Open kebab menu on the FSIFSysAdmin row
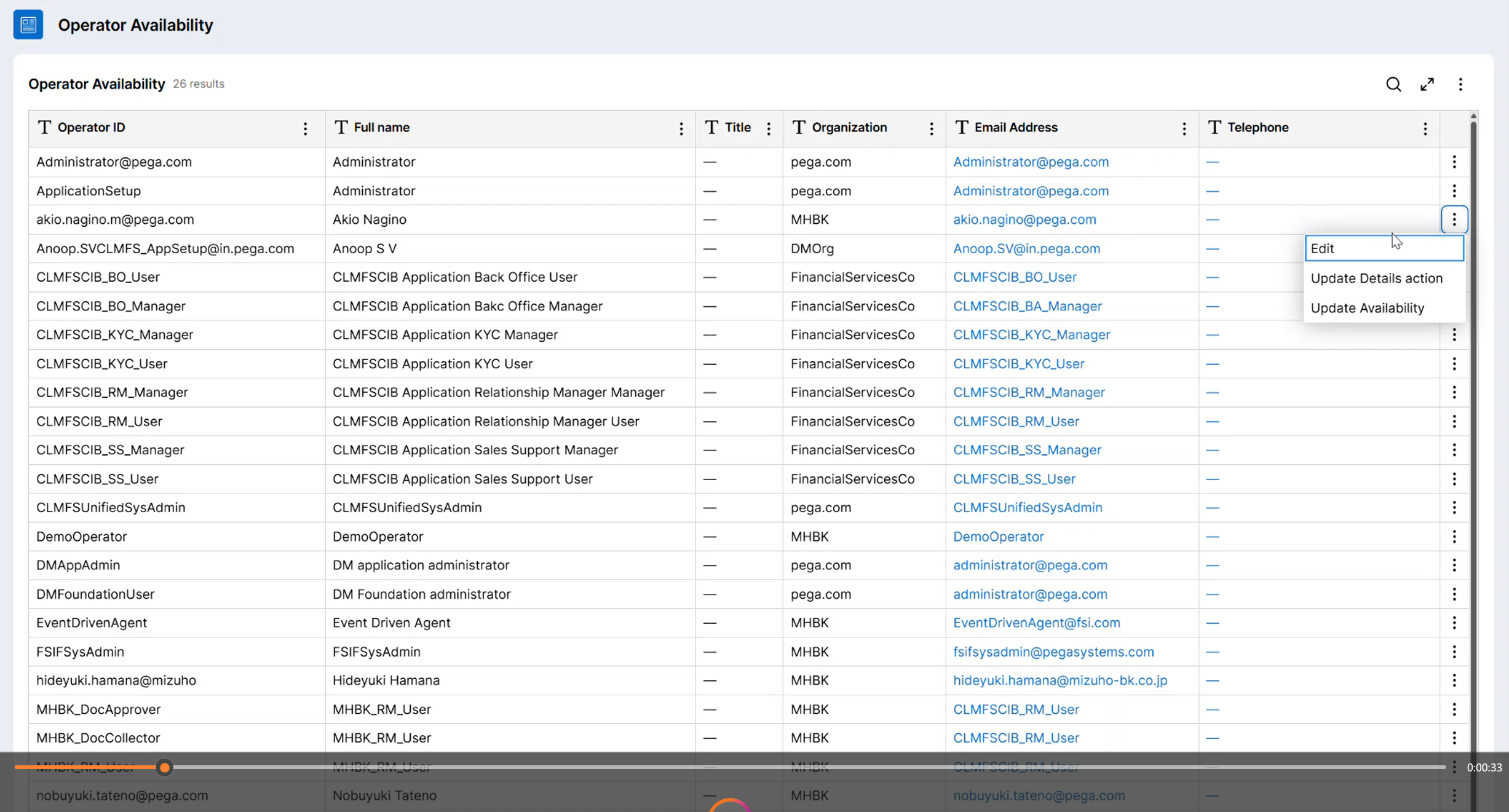This screenshot has height=812, width=1509. coord(1454,652)
